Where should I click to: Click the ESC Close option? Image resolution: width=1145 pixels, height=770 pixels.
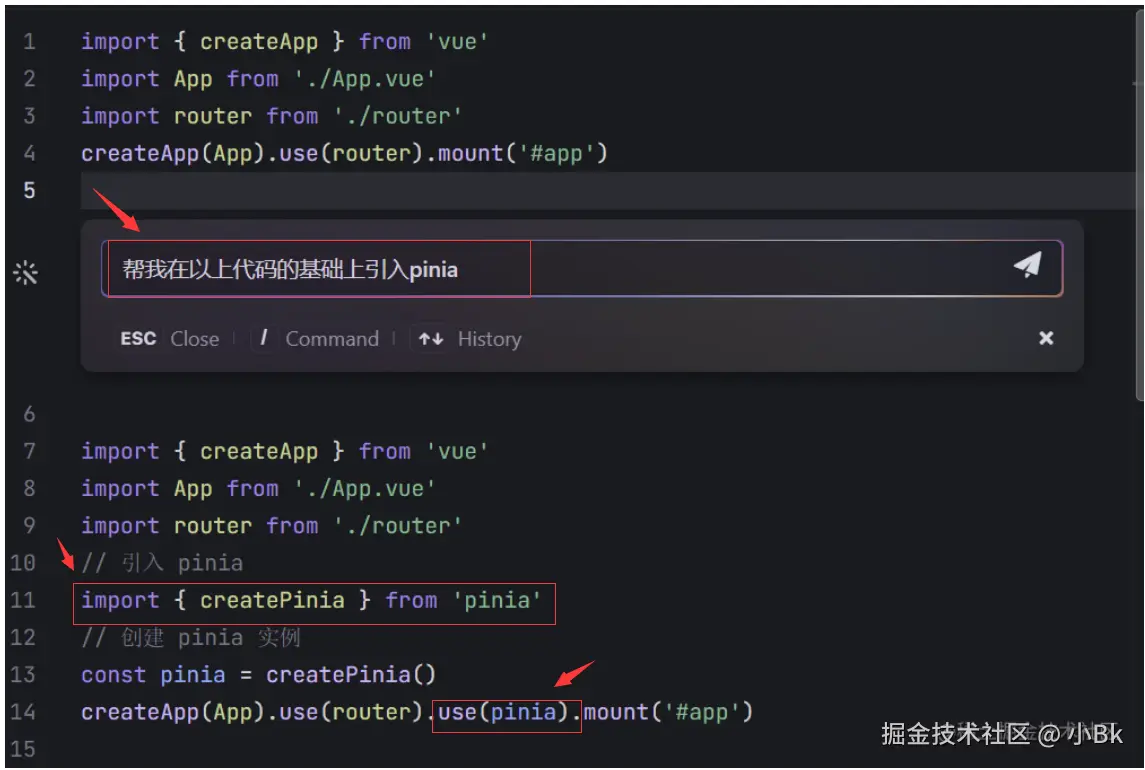point(169,339)
